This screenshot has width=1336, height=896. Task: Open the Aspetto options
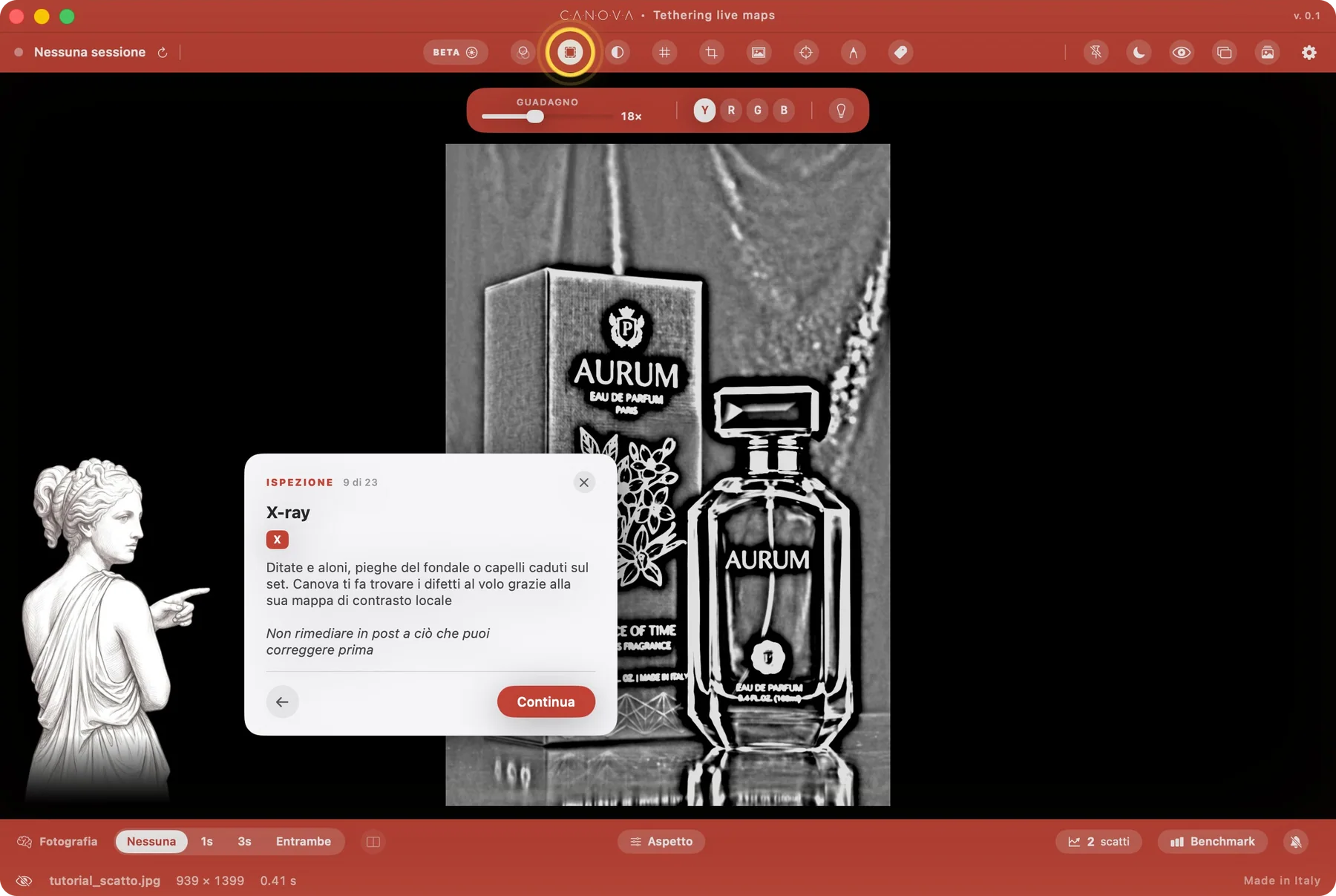[661, 841]
